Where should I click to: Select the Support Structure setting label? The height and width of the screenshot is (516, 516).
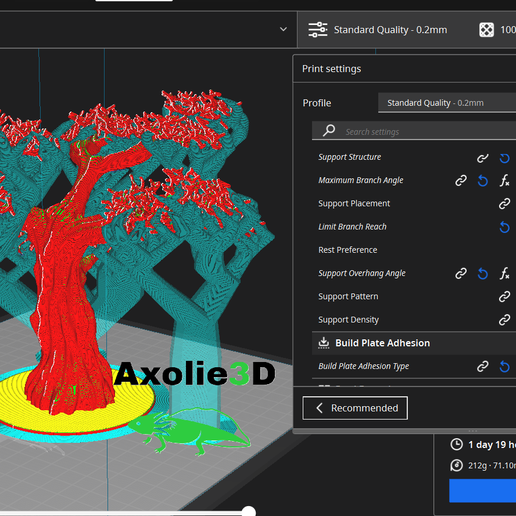click(x=349, y=157)
